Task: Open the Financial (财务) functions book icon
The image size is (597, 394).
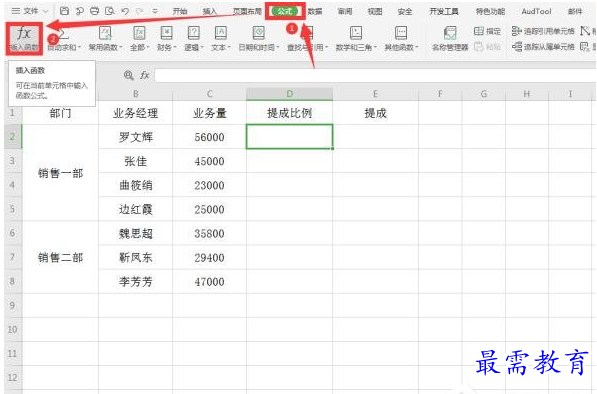Action: coord(166,33)
